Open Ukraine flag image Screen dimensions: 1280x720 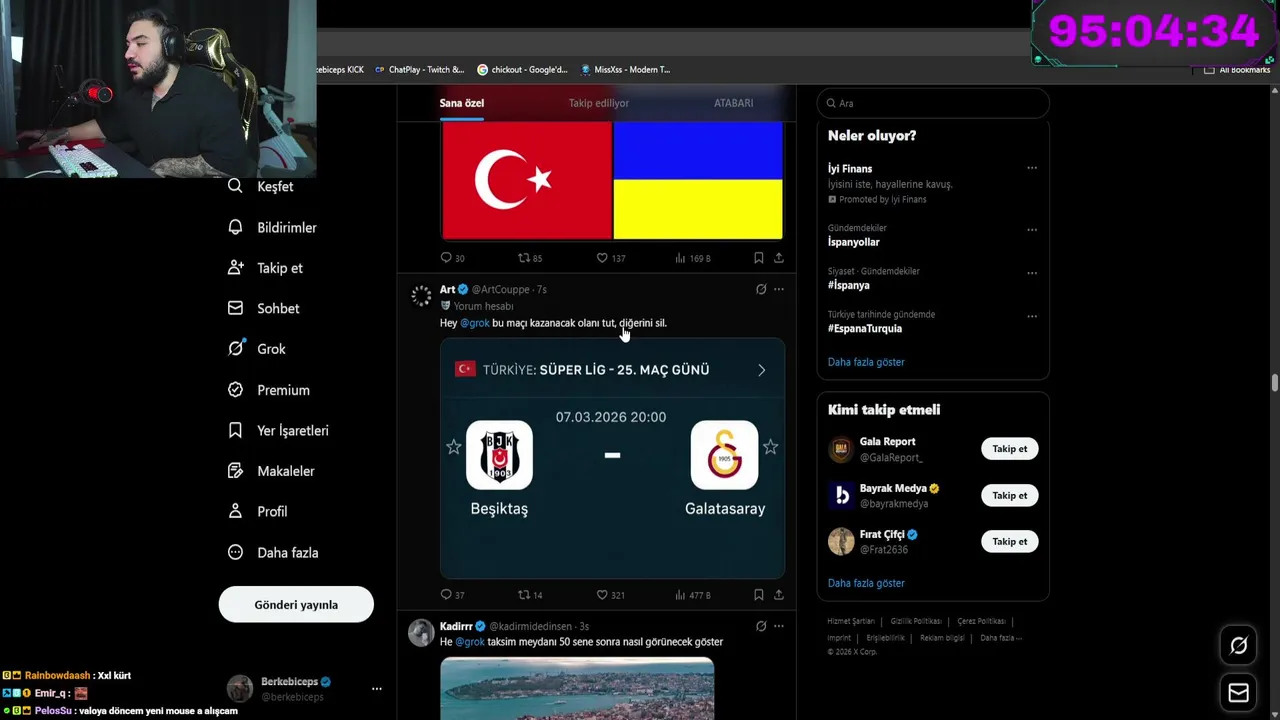pyautogui.click(x=698, y=180)
